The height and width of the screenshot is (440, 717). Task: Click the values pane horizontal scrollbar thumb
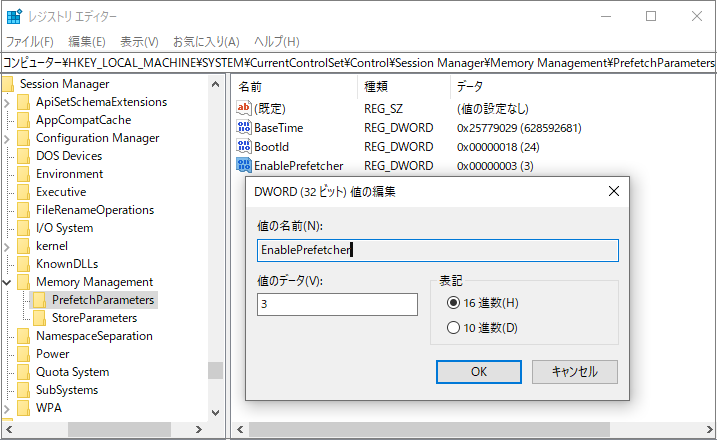429,429
